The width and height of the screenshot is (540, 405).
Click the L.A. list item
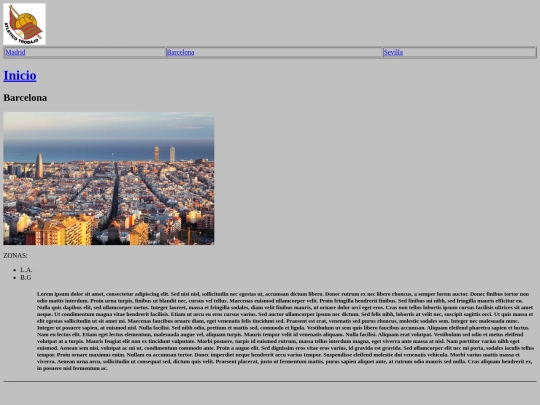[x=26, y=270]
